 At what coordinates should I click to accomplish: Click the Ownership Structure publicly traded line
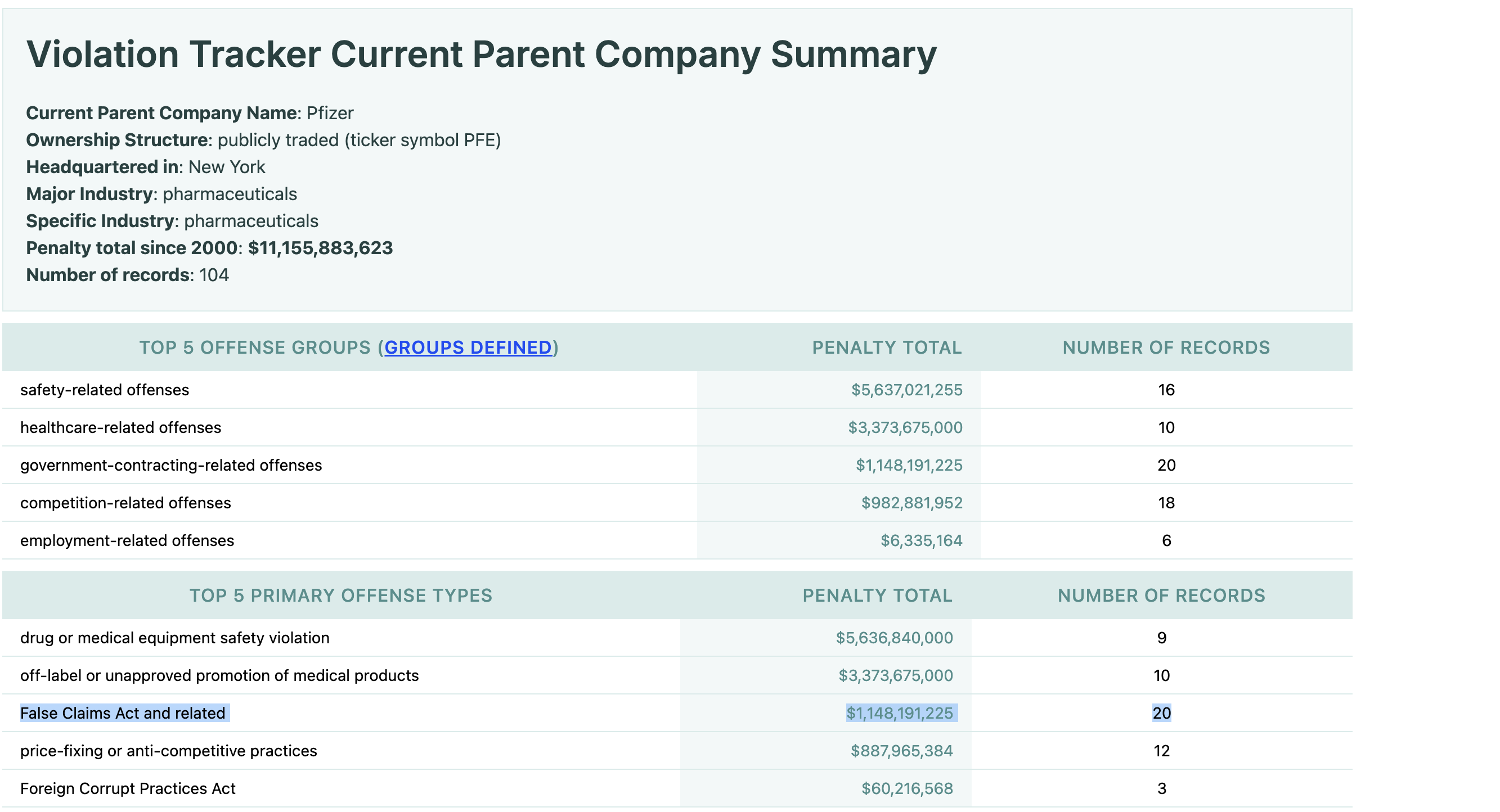264,140
